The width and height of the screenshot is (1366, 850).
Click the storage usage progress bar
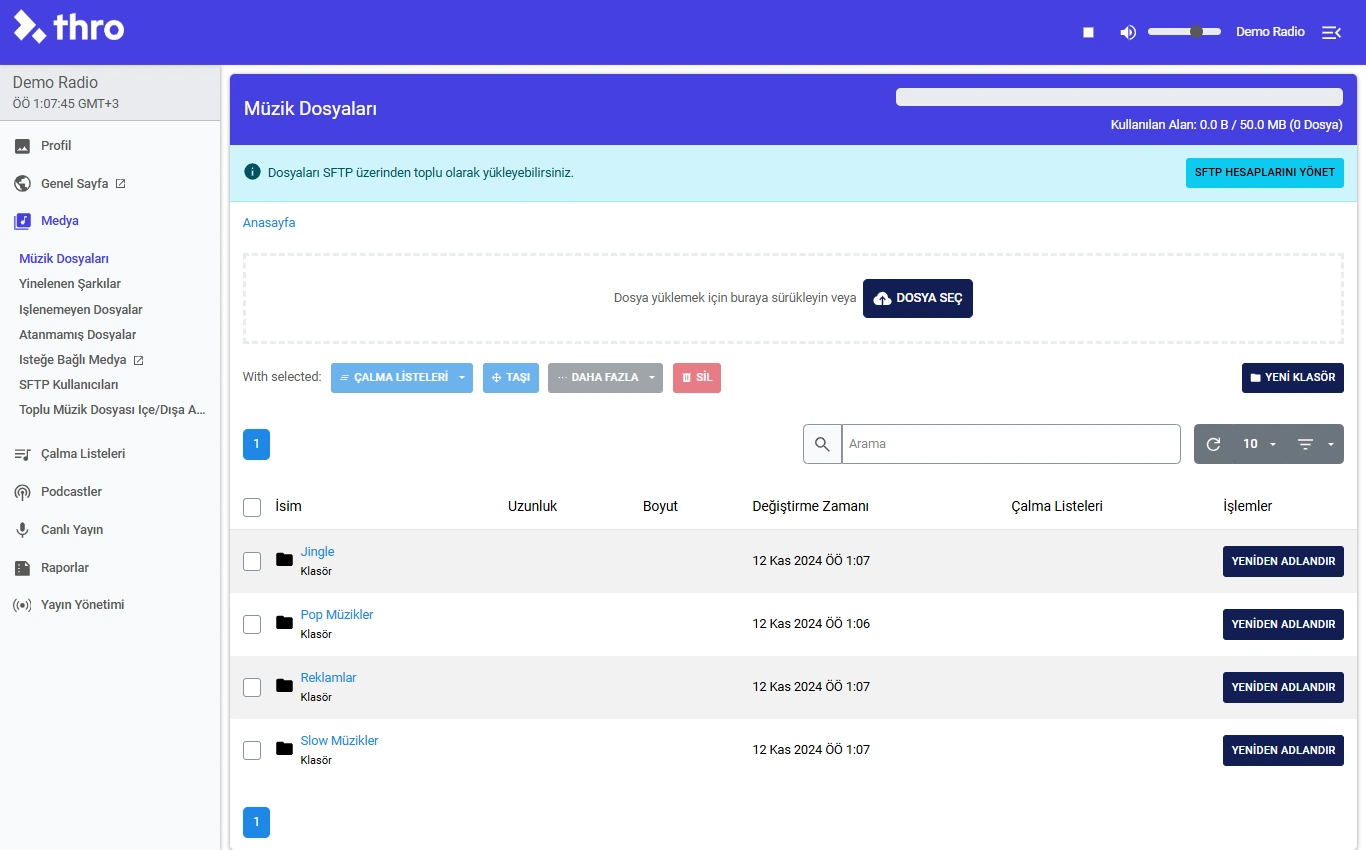[1119, 97]
